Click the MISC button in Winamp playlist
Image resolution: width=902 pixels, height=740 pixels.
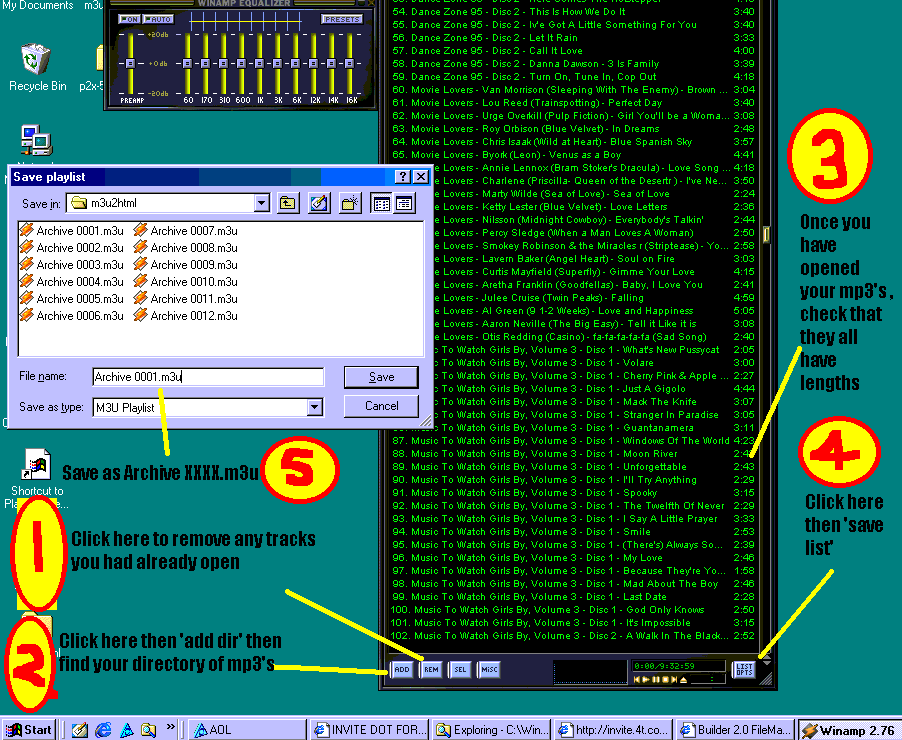(x=489, y=669)
